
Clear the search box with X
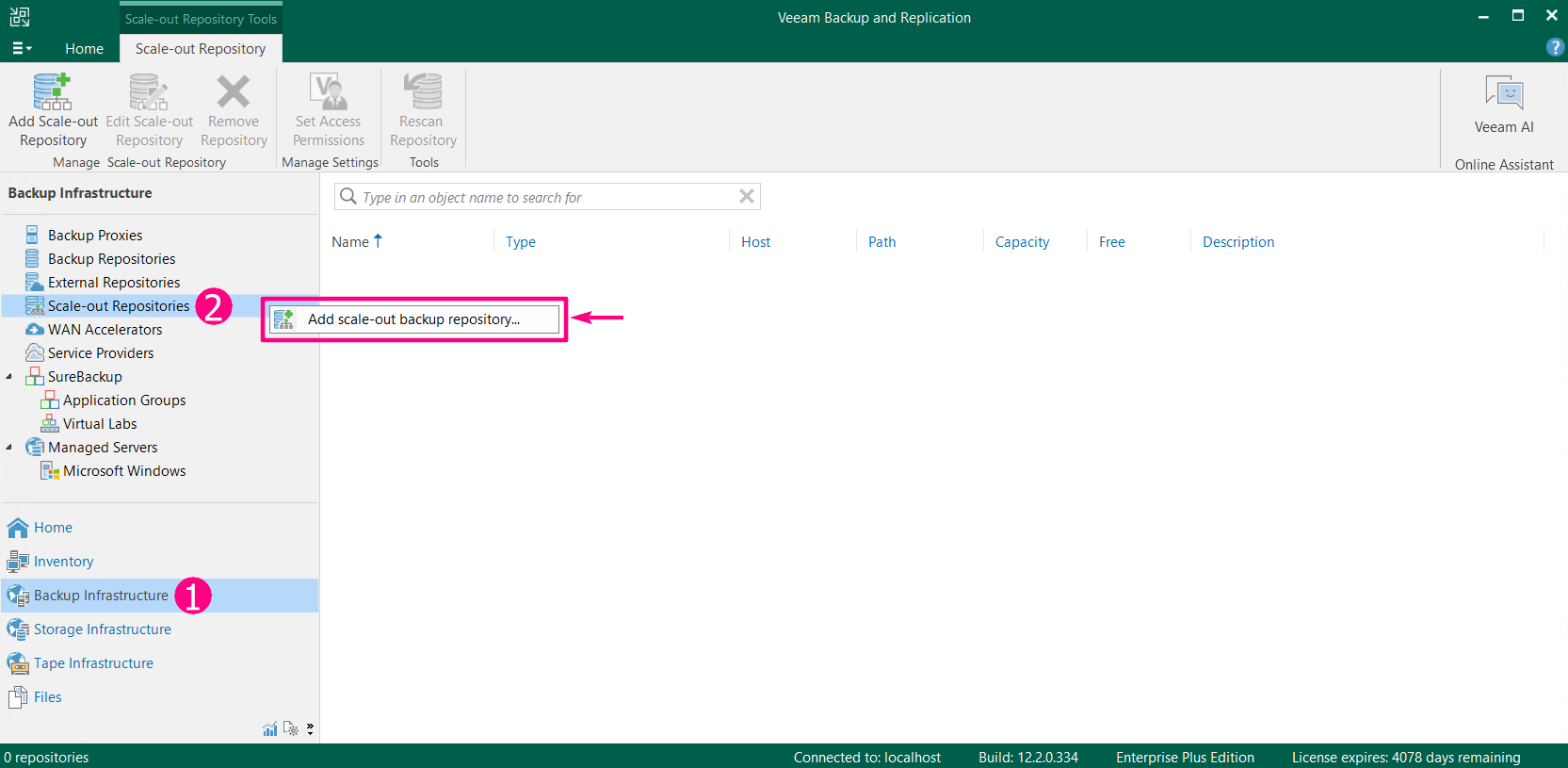747,196
